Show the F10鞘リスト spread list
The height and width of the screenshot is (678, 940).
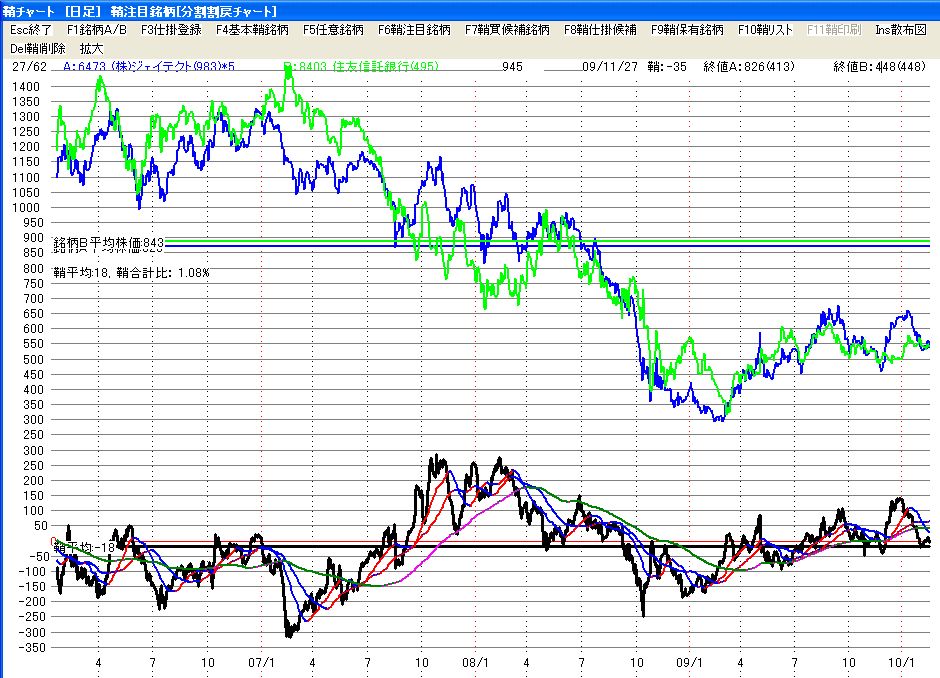click(767, 30)
